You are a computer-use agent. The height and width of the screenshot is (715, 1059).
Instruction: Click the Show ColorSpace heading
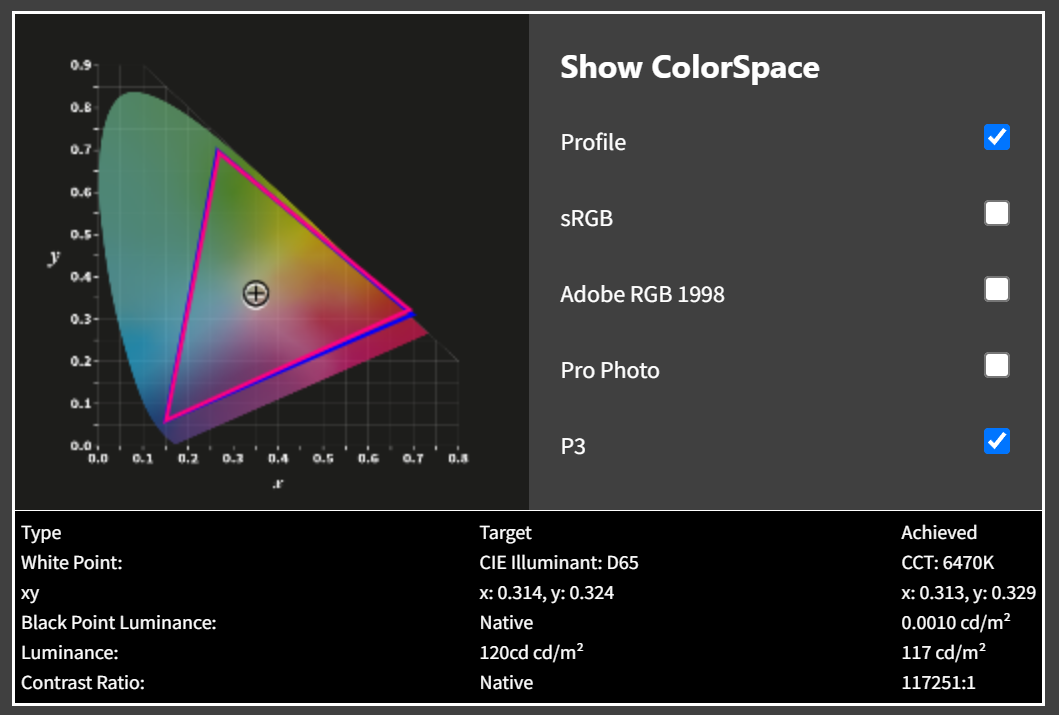pyautogui.click(x=688, y=67)
